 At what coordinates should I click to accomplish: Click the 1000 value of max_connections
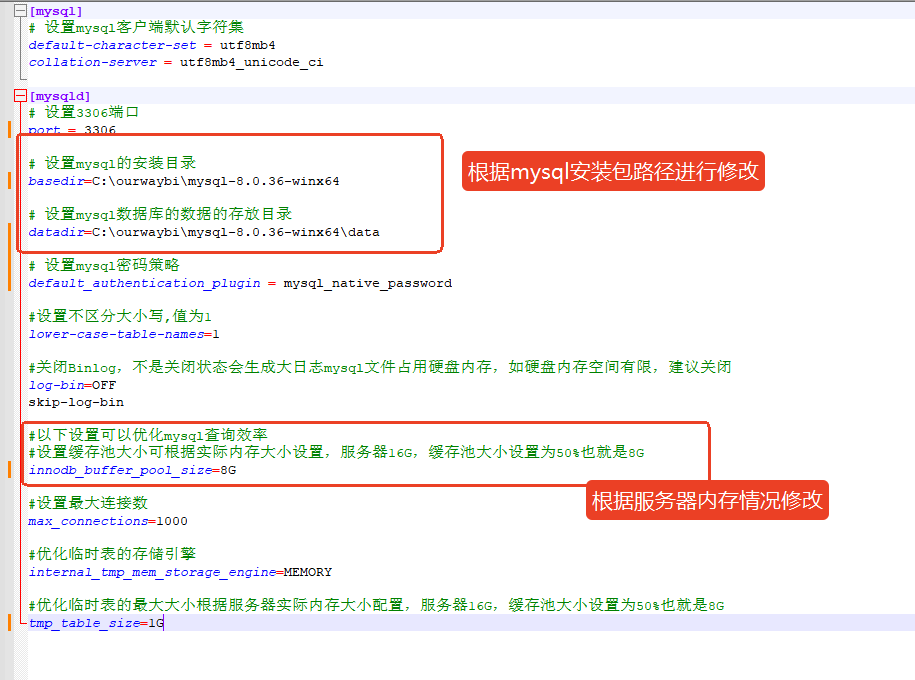pyautogui.click(x=172, y=521)
